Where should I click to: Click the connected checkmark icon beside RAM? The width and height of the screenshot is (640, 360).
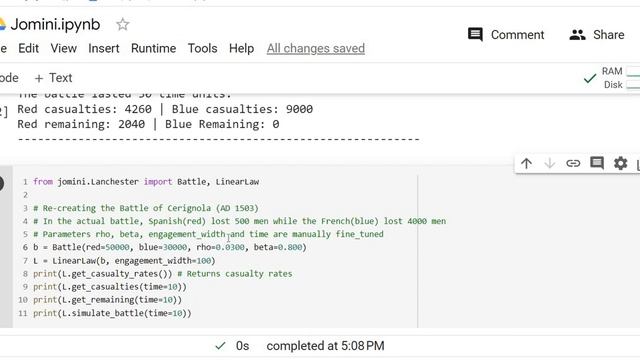coord(590,78)
